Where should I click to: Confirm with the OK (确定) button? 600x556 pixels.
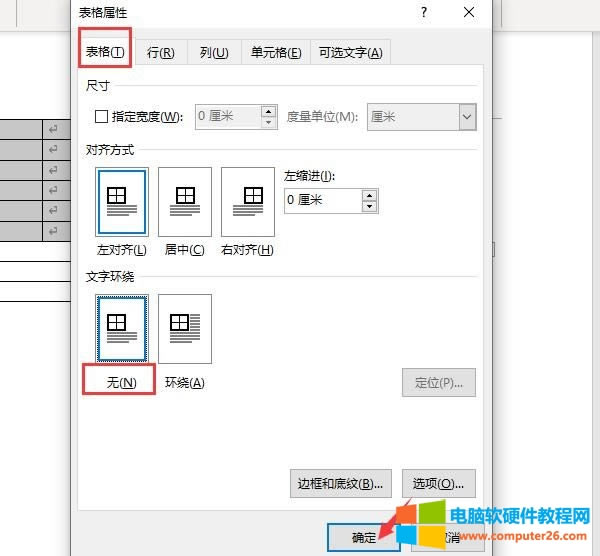(364, 538)
